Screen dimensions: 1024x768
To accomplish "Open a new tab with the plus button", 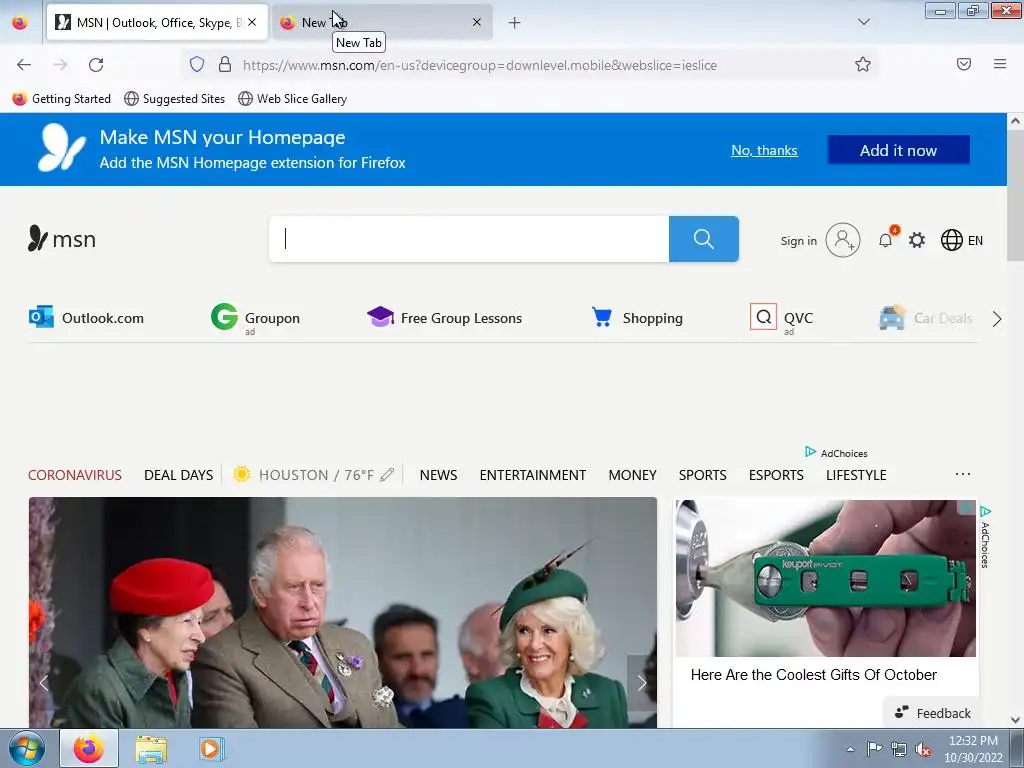I will pos(515,23).
